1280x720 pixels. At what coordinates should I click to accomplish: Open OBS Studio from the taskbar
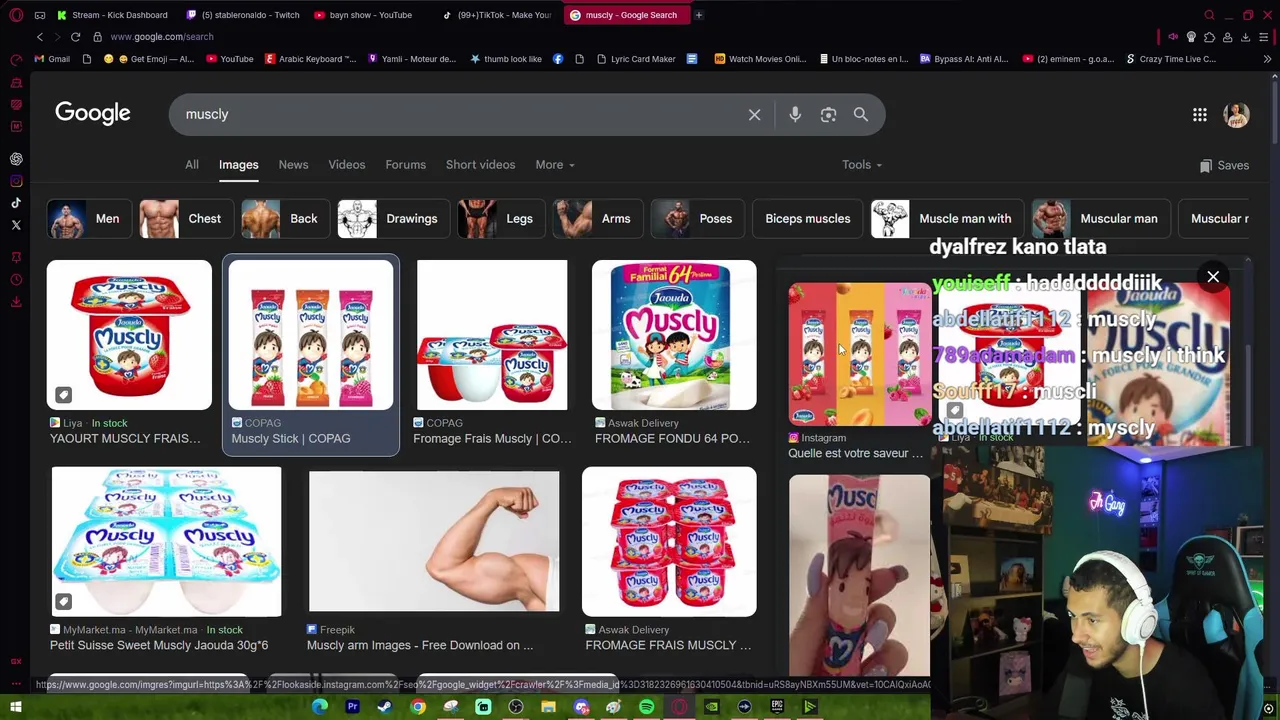[x=516, y=707]
